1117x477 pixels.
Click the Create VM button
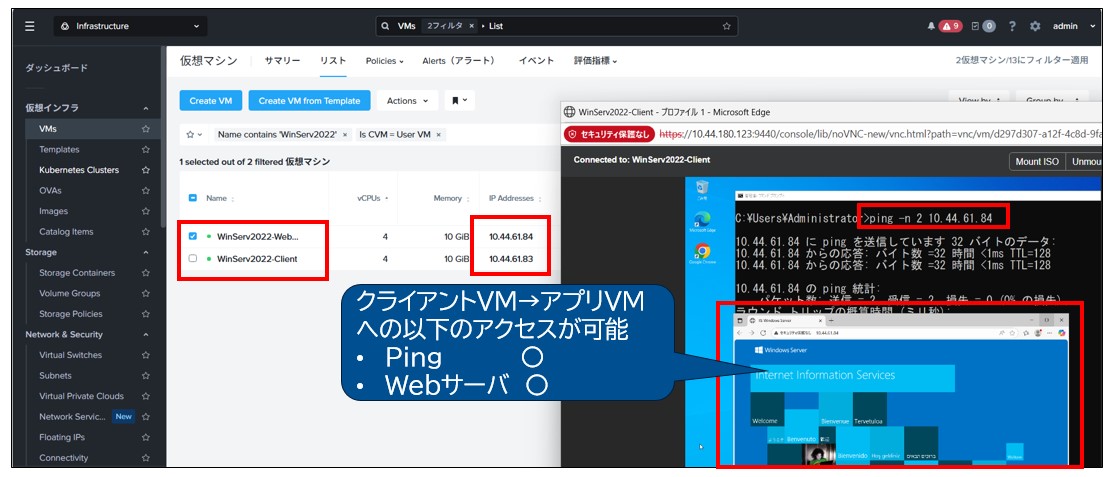click(x=210, y=101)
